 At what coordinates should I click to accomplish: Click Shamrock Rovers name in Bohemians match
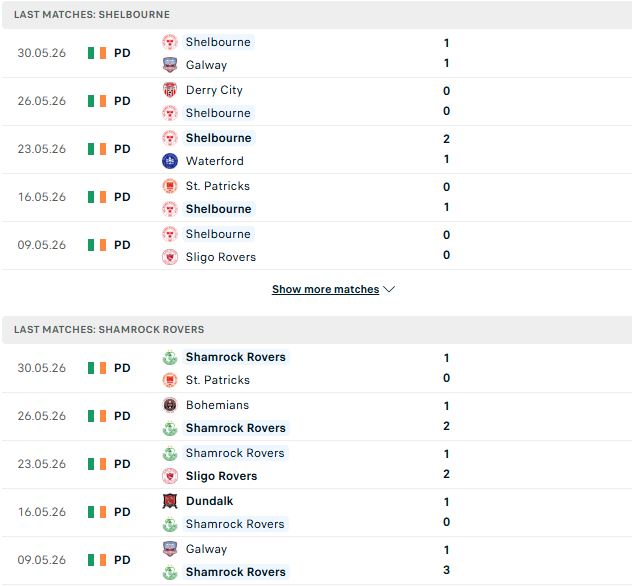click(235, 428)
